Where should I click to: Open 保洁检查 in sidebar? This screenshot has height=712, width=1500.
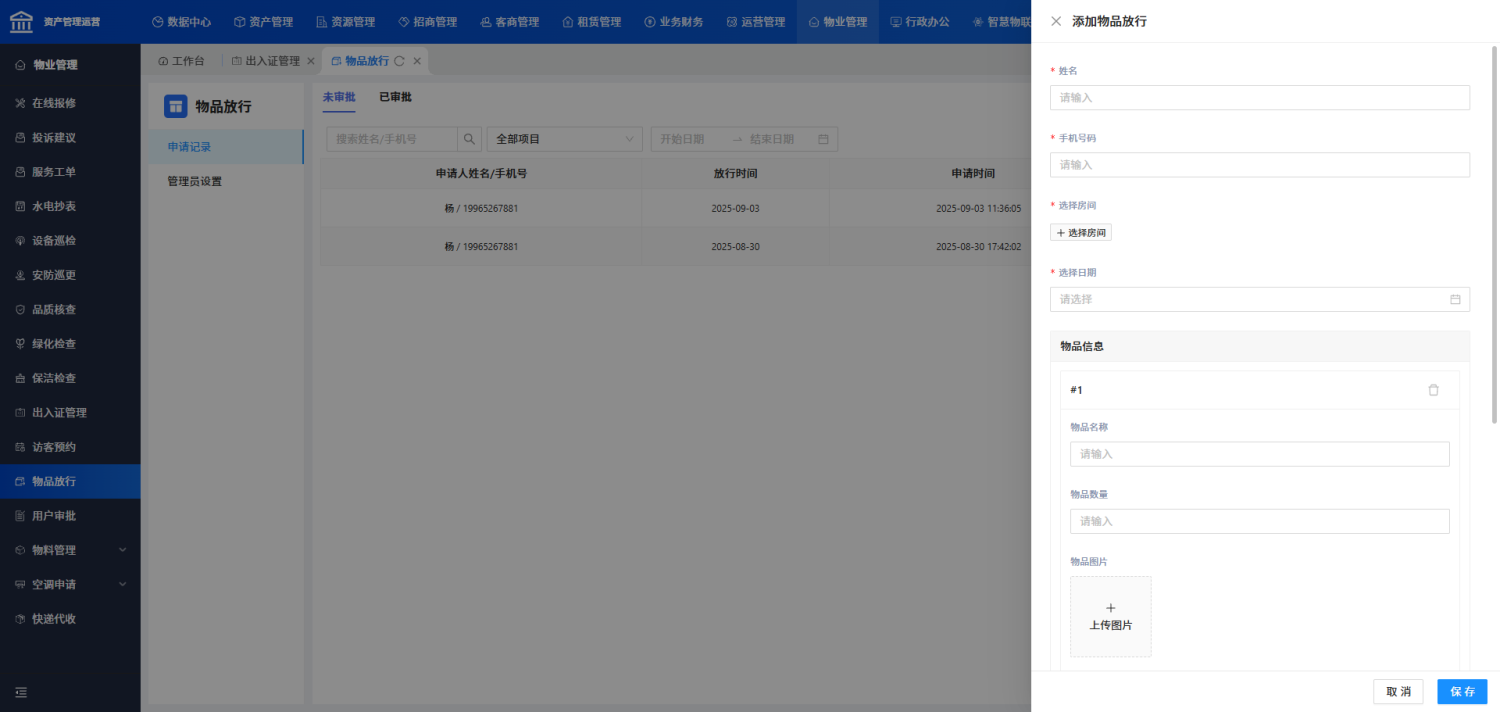click(70, 378)
